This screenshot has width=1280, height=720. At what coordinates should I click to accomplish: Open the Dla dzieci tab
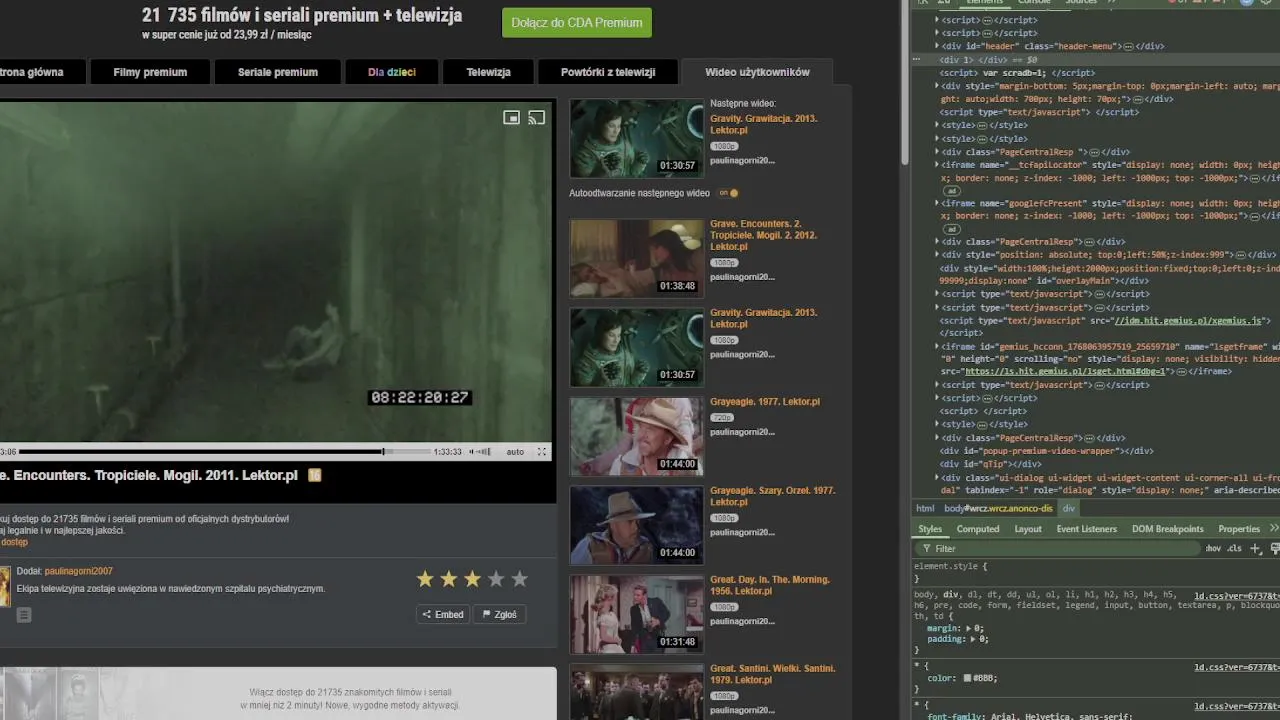pyautogui.click(x=392, y=72)
